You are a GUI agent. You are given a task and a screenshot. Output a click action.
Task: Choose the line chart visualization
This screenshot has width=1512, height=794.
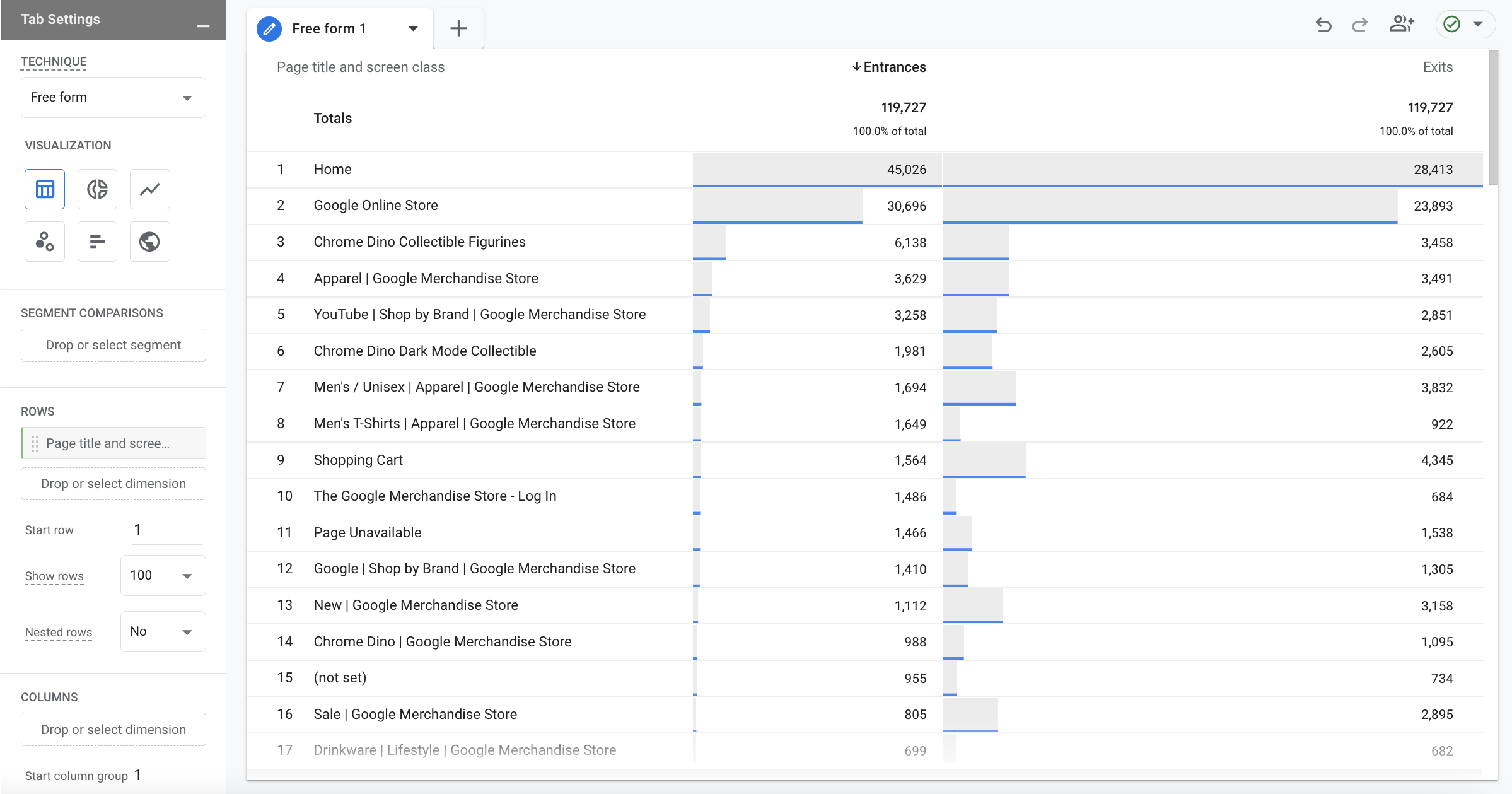pyautogui.click(x=149, y=189)
